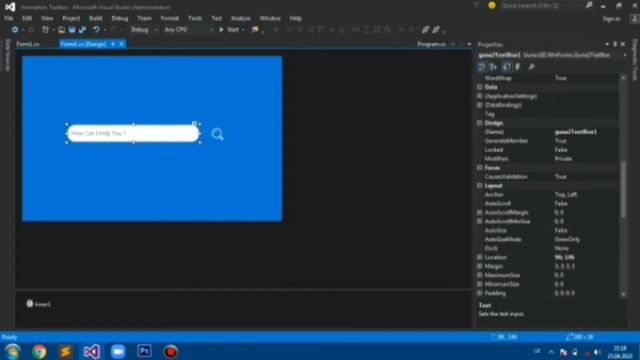Click the Properties scrollbar down arrow
This screenshot has height=360, width=640.
[623, 294]
